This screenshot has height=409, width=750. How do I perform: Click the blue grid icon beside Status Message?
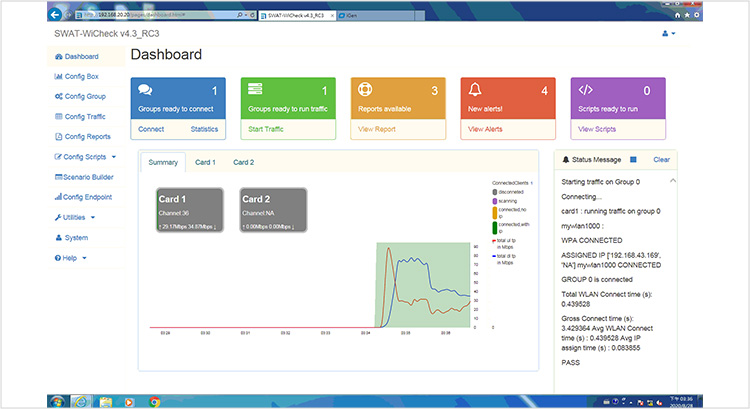[633, 160]
